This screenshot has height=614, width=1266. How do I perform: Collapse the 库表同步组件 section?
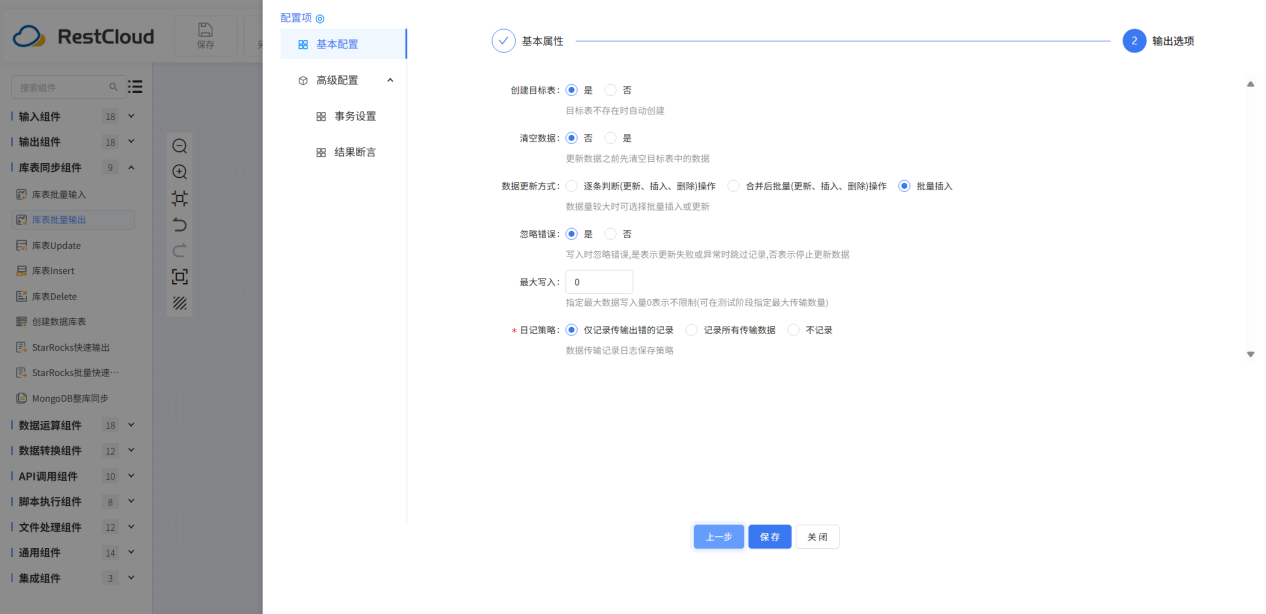[x=128, y=167]
